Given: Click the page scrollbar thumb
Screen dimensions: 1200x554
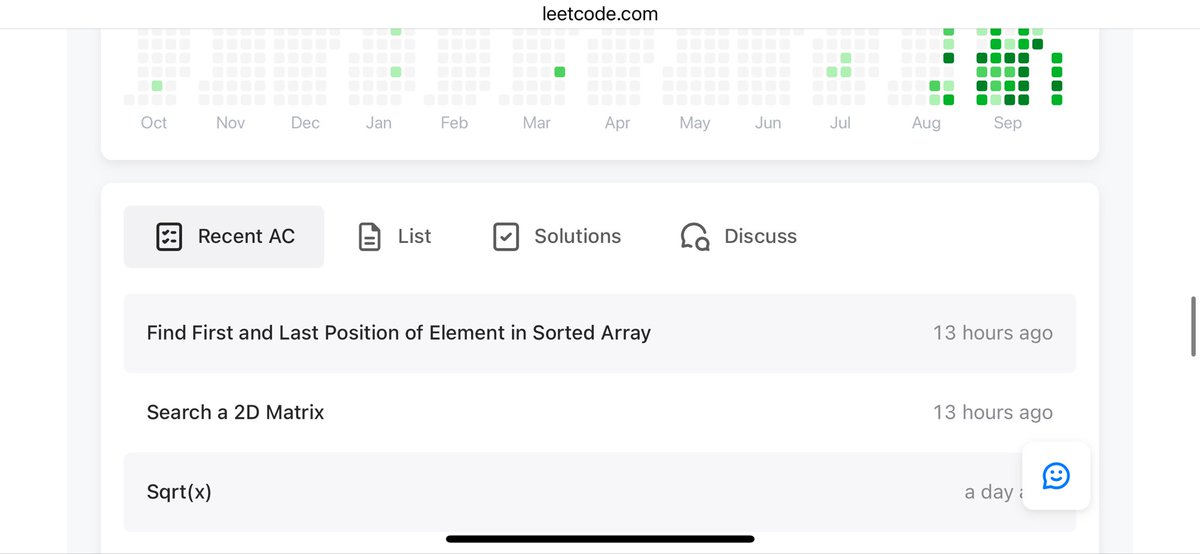Looking at the screenshot, I should tap(1193, 326).
